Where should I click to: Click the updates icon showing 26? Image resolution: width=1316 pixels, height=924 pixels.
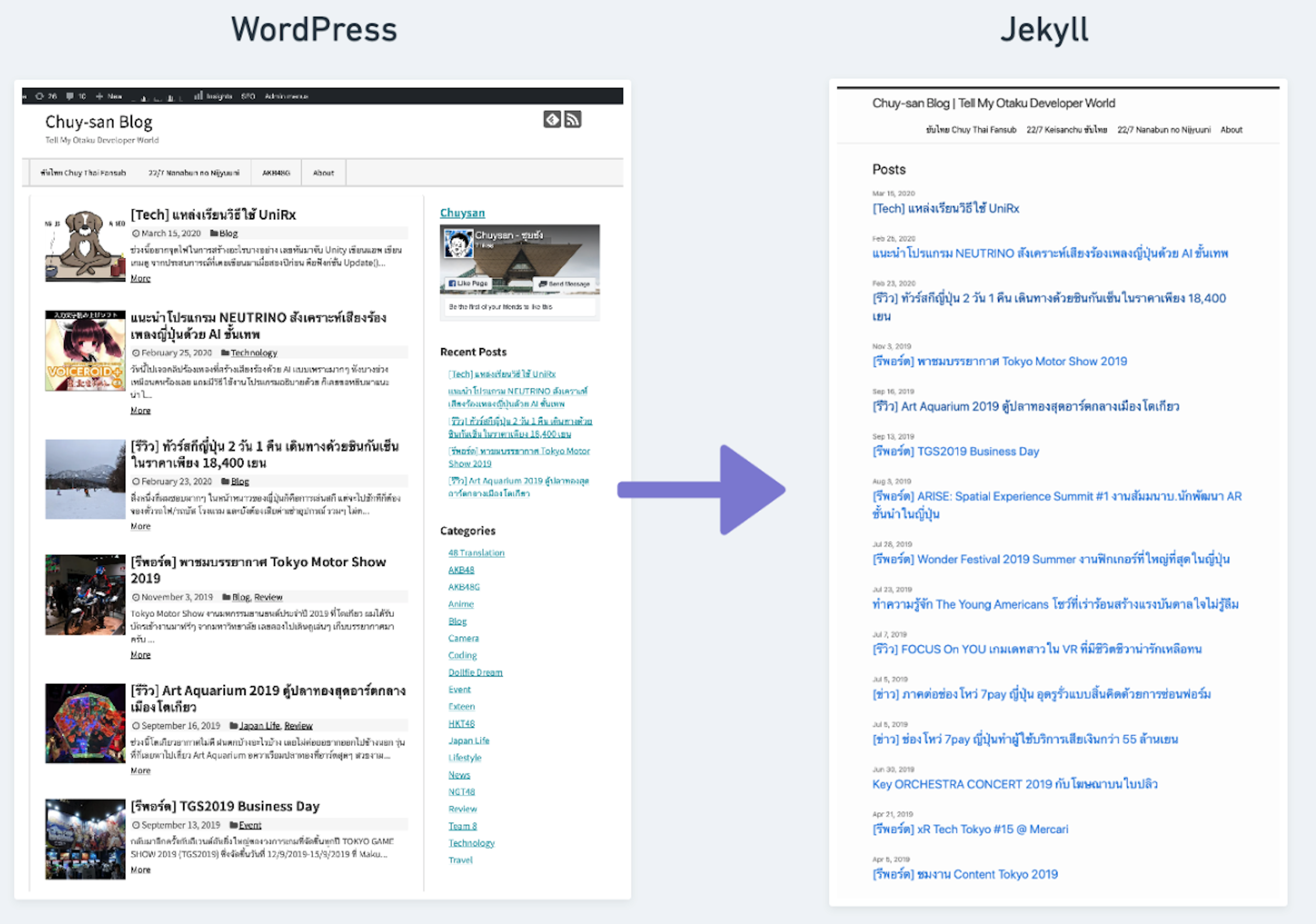coord(40,96)
